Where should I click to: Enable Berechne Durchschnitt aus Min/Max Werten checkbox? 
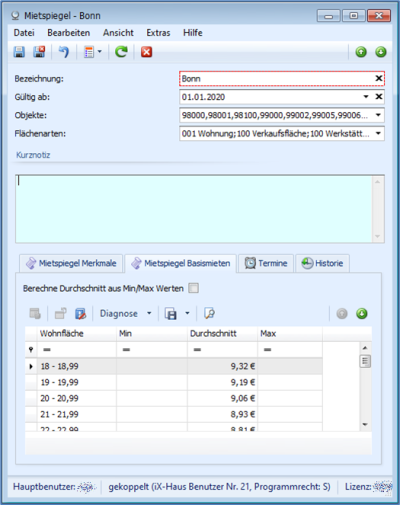(193, 288)
